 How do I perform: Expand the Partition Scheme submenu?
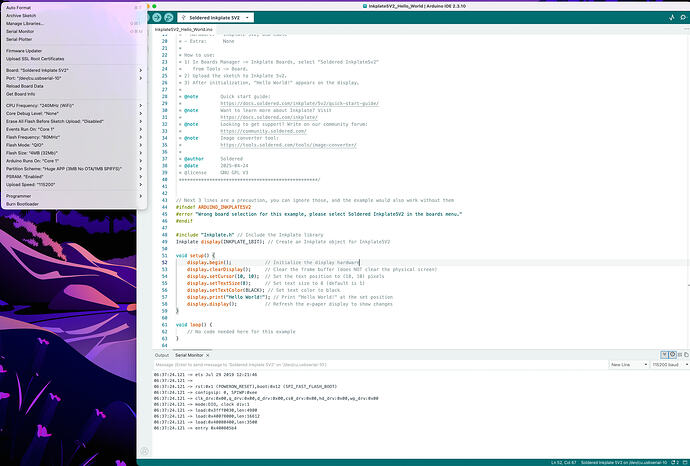[74, 169]
